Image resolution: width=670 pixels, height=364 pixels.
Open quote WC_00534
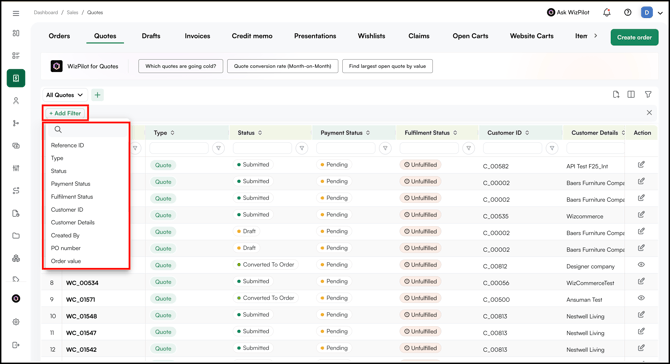pos(82,283)
